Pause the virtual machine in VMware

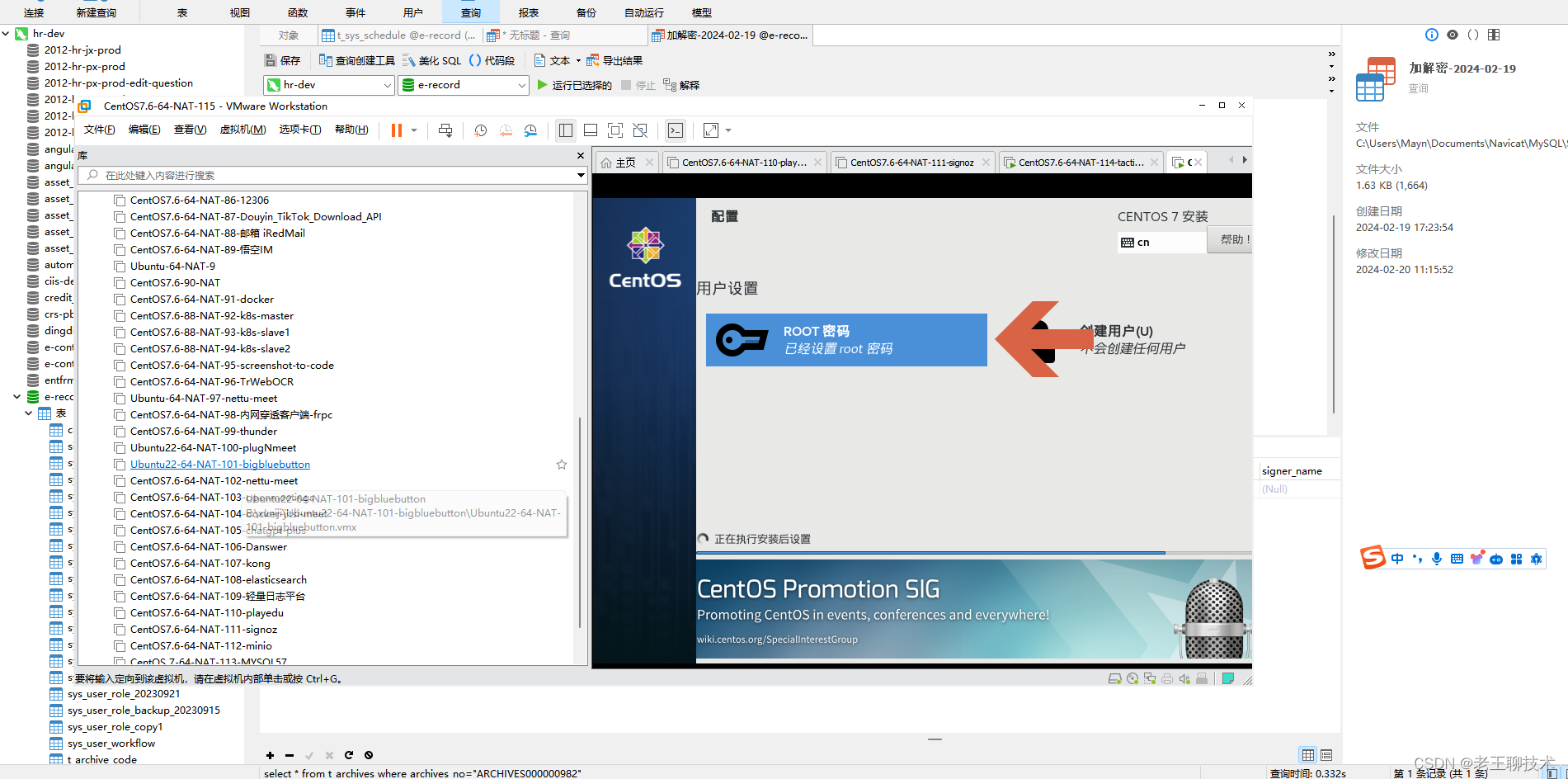click(x=397, y=130)
